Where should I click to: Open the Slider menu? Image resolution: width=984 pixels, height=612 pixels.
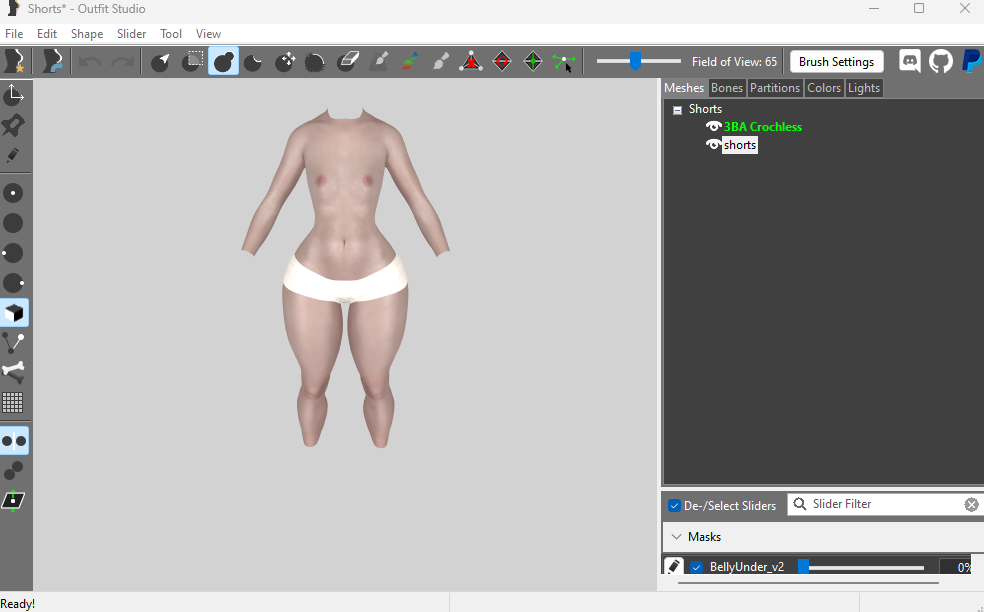[131, 34]
